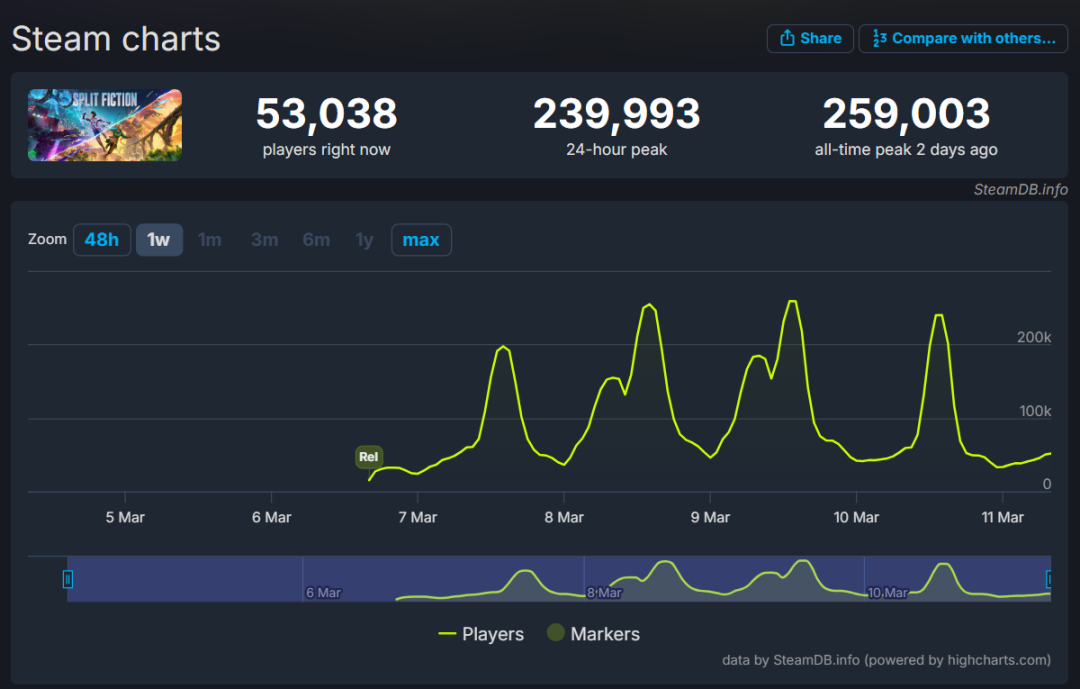This screenshot has width=1080, height=689.
Task: Click the navigator area near 8 Mar
Action: 604,592
